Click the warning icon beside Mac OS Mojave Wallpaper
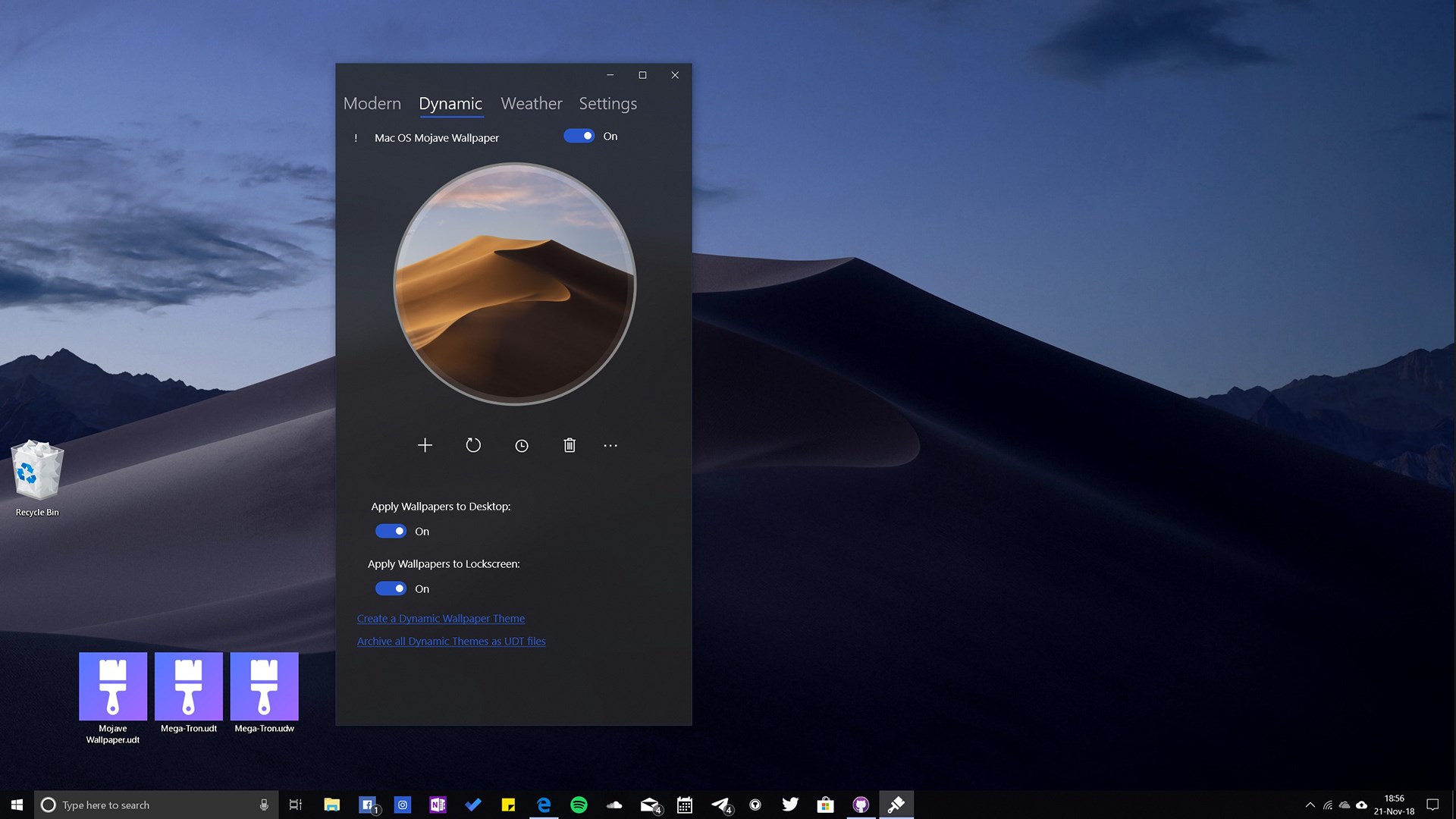This screenshot has width=1456, height=819. (356, 137)
